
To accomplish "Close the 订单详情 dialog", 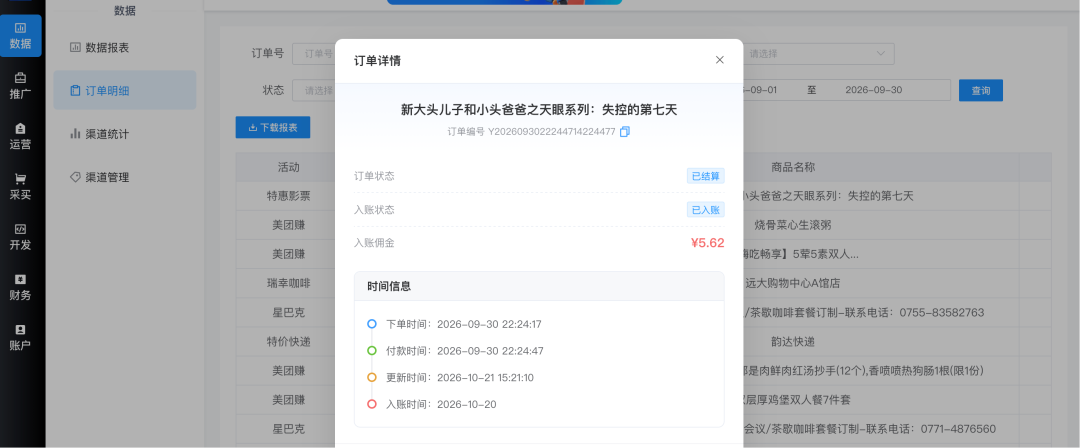I will pos(720,60).
